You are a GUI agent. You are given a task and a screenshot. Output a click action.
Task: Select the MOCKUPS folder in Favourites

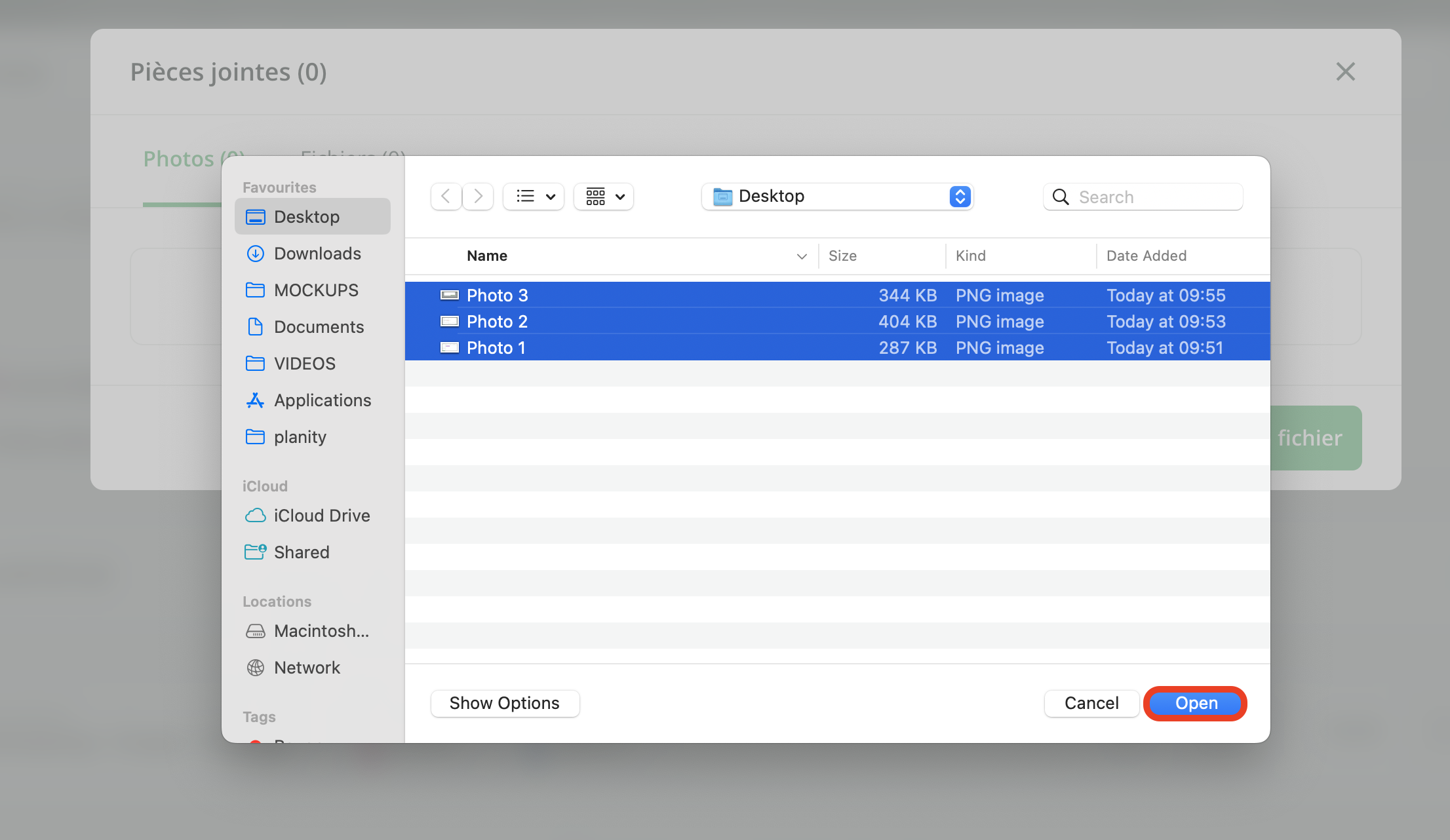click(x=317, y=290)
